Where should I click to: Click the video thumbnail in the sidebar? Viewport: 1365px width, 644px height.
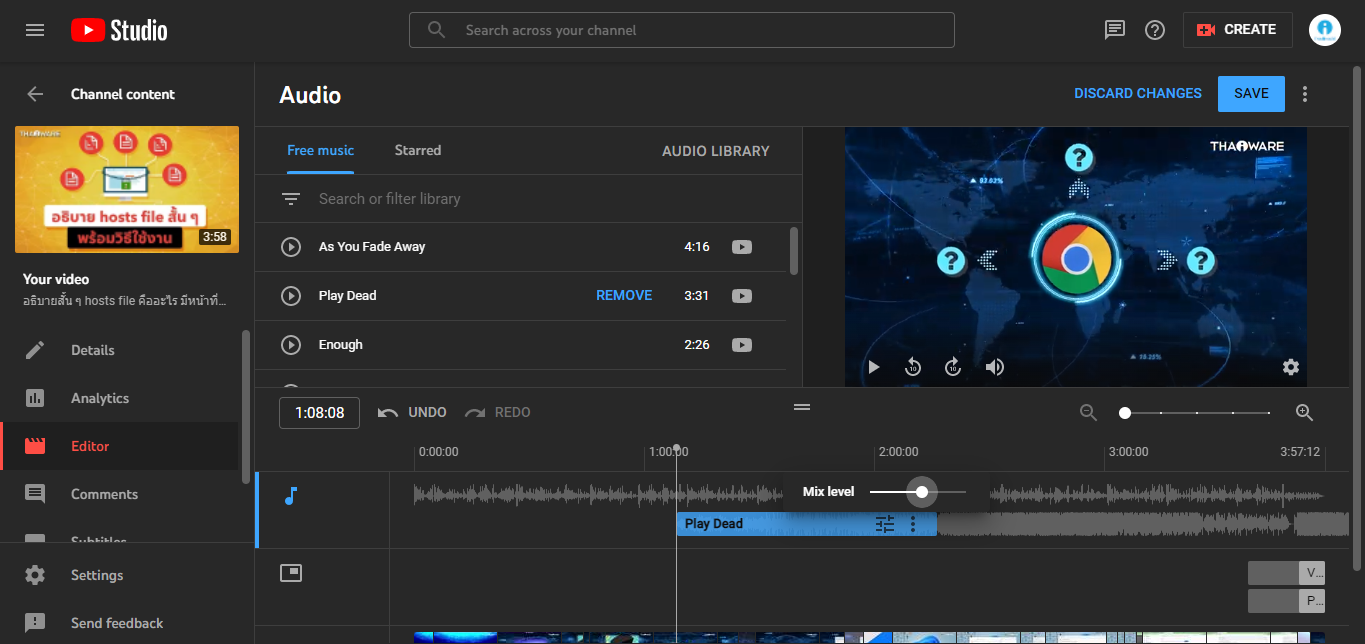coord(127,189)
